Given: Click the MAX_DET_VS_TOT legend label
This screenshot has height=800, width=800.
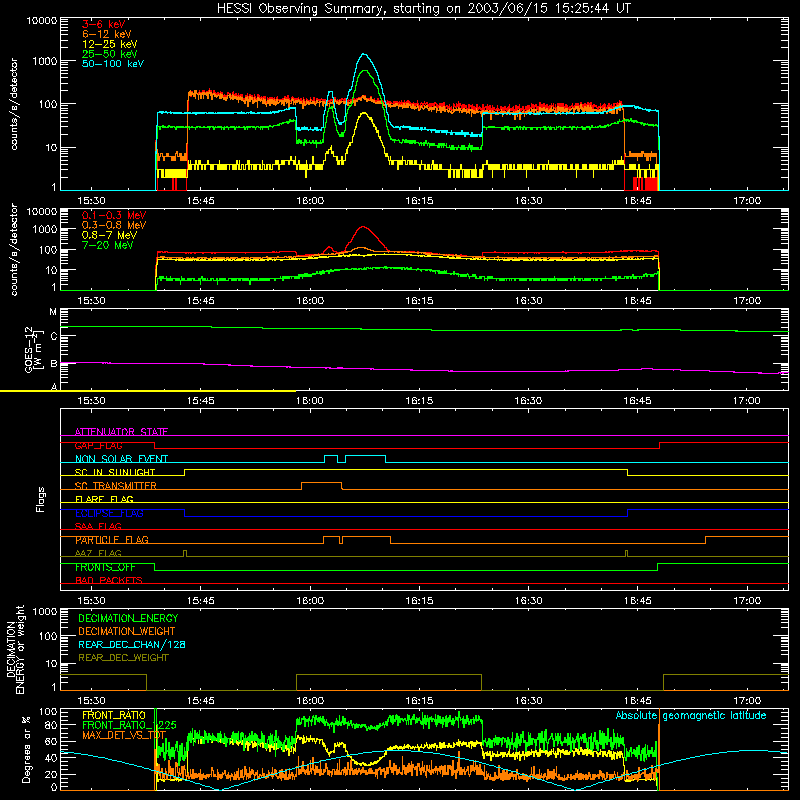Looking at the screenshot, I should click(124, 735).
